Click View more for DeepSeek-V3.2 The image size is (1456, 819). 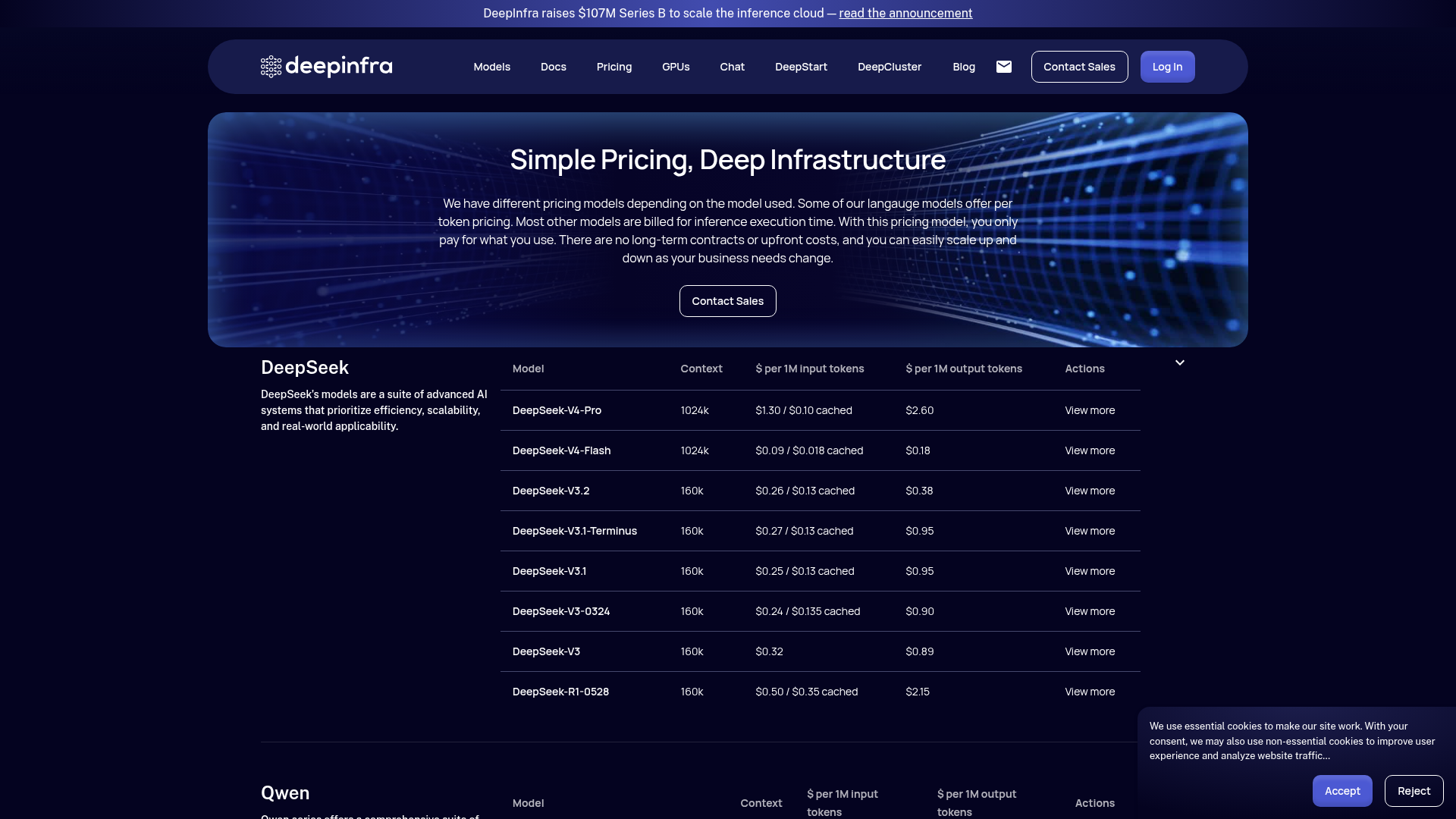tap(1090, 491)
